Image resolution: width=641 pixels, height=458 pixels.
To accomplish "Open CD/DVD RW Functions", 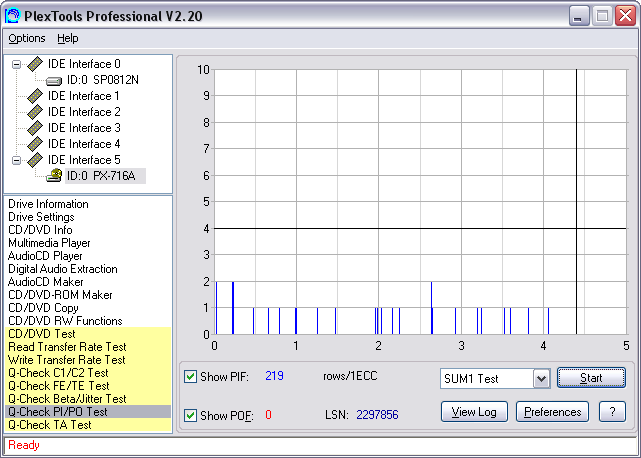I will click(65, 321).
